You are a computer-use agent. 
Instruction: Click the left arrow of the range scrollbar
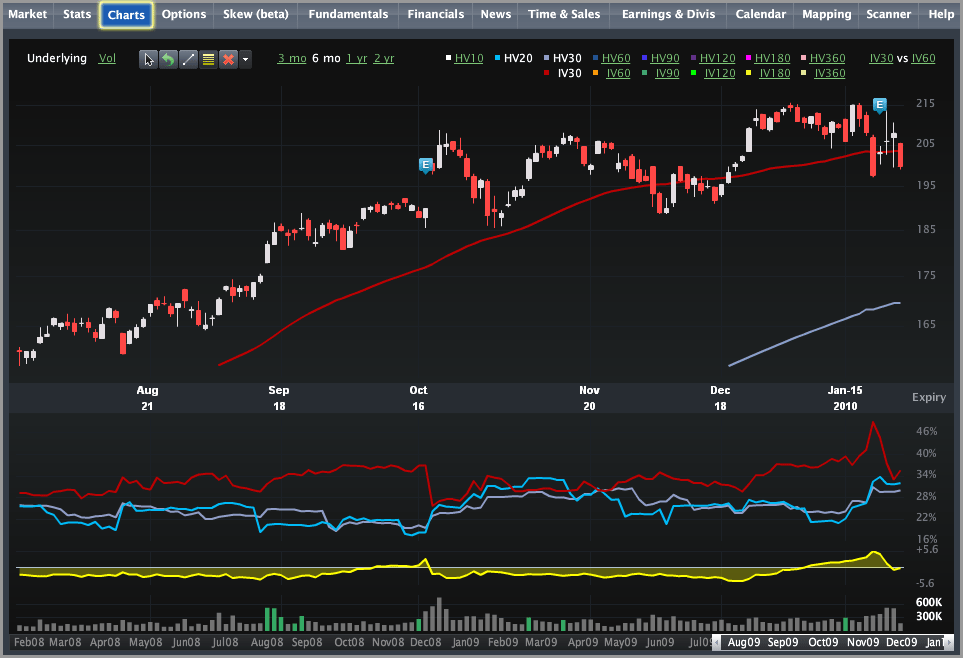click(x=717, y=642)
